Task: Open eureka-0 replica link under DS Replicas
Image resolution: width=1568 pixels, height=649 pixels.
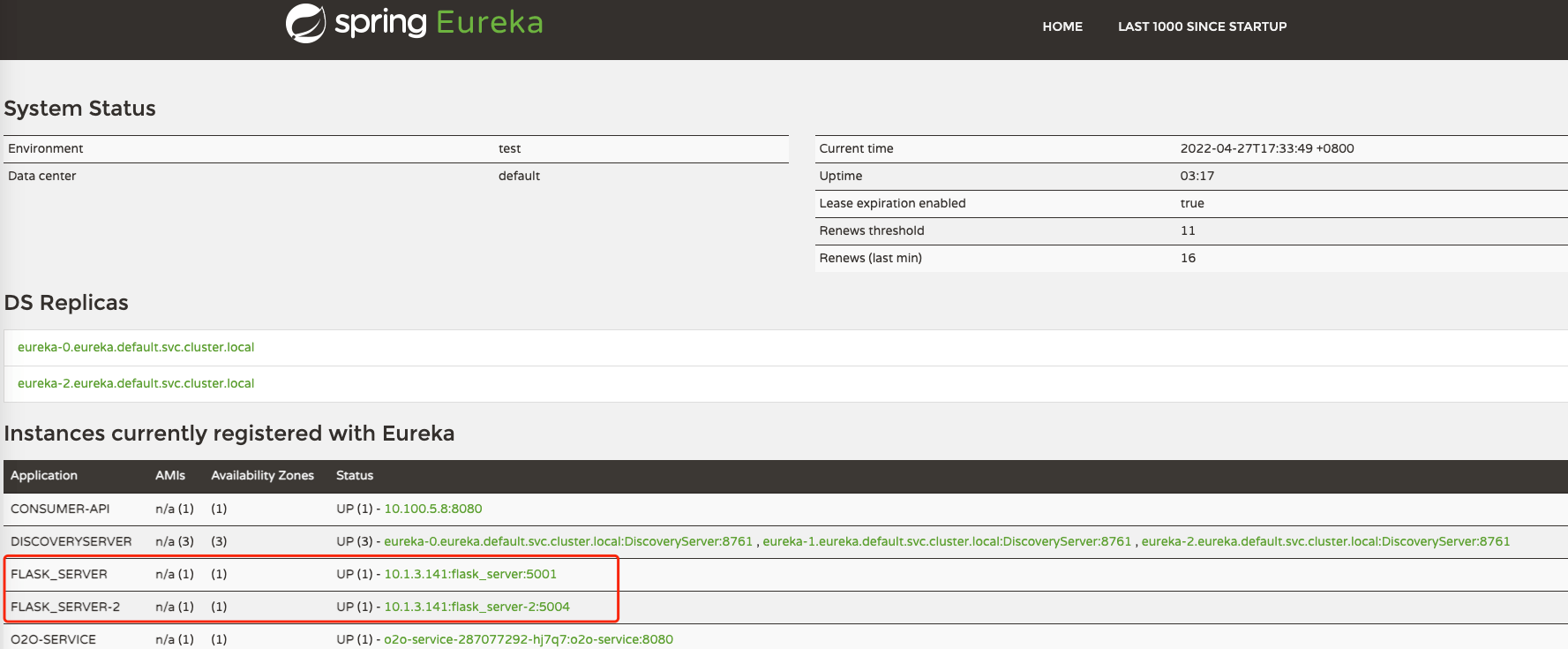Action: pos(136,347)
